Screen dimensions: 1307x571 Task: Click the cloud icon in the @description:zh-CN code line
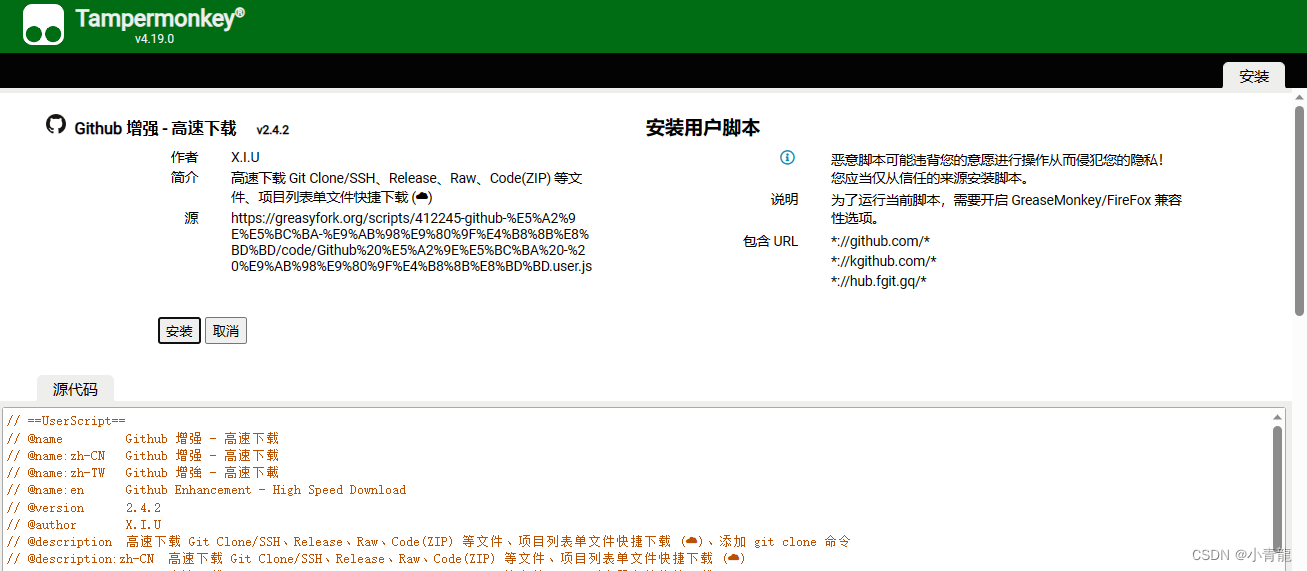point(734,558)
